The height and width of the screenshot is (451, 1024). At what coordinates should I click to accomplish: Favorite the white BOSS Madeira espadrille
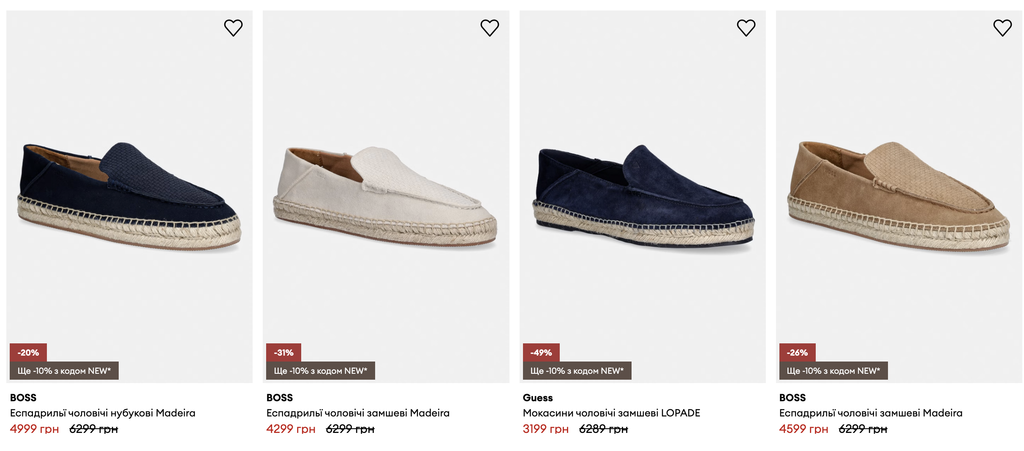(490, 27)
